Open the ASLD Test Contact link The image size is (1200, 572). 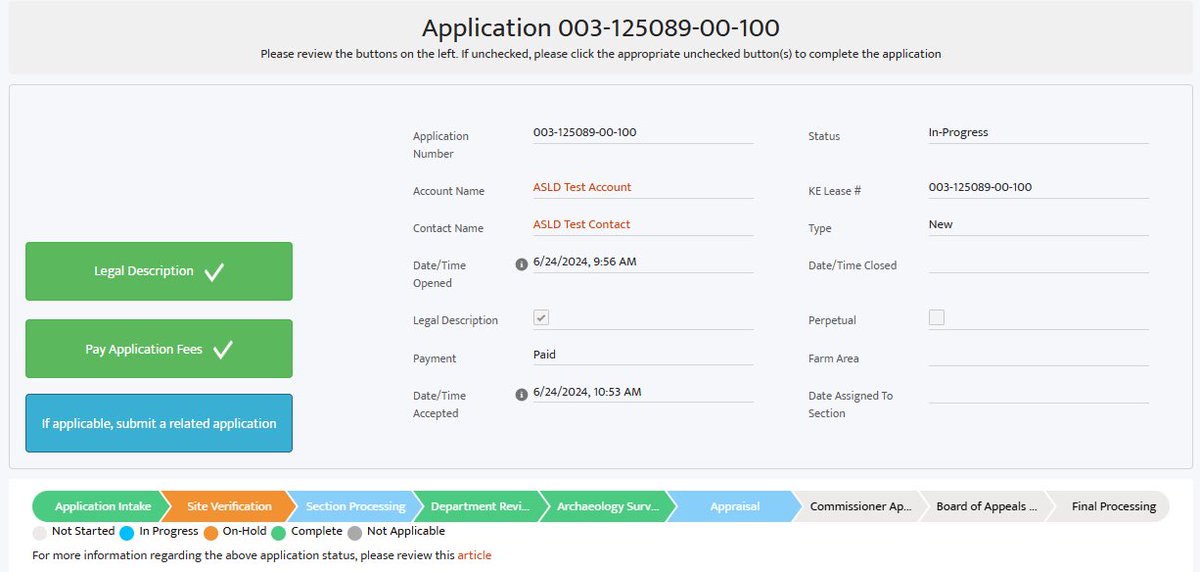[582, 224]
